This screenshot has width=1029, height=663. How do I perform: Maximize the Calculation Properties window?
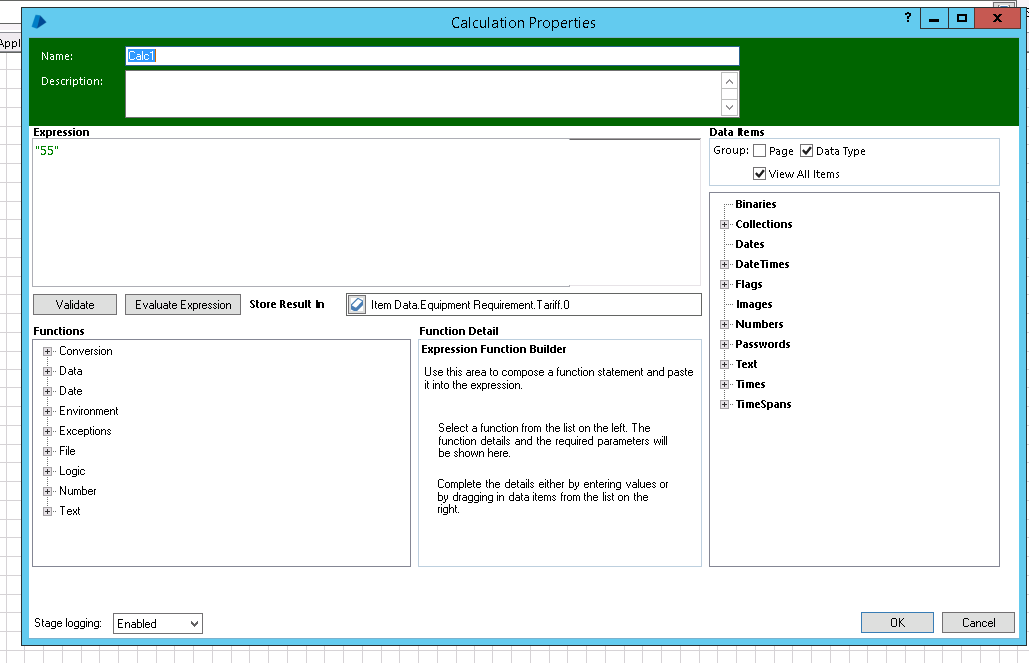[961, 18]
